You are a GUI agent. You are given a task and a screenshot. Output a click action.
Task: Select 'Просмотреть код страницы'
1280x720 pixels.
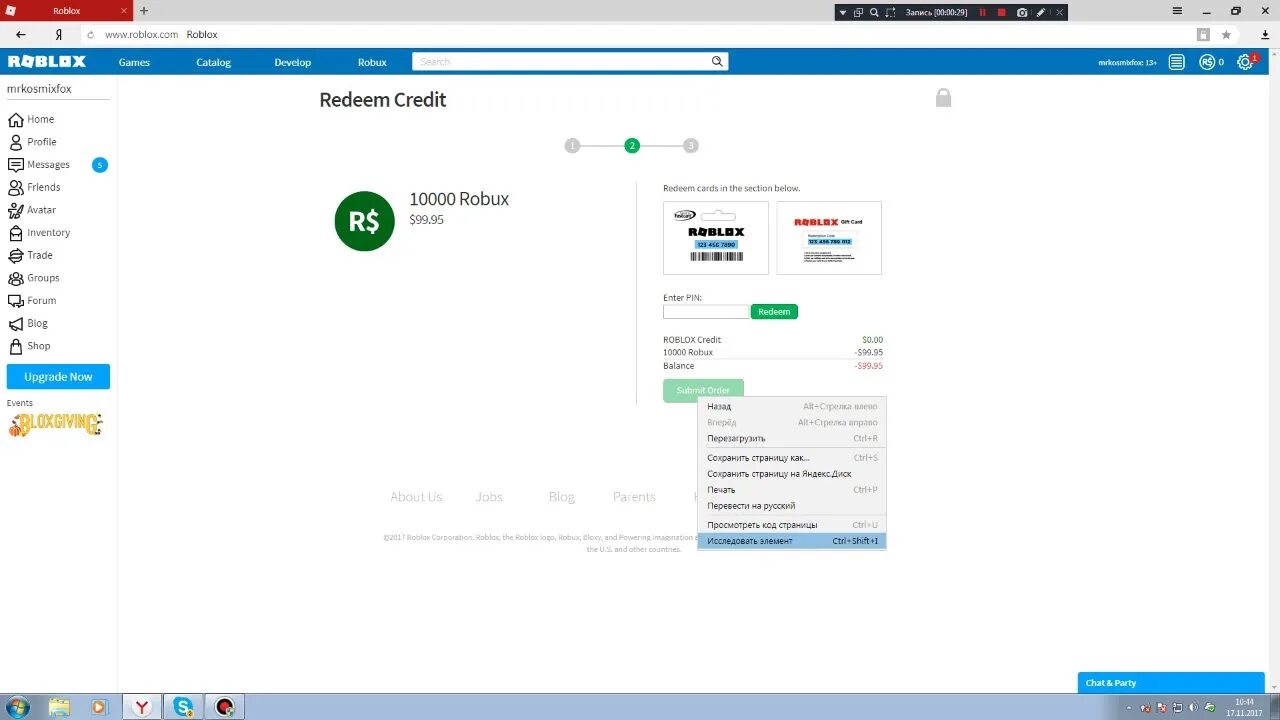click(791, 525)
